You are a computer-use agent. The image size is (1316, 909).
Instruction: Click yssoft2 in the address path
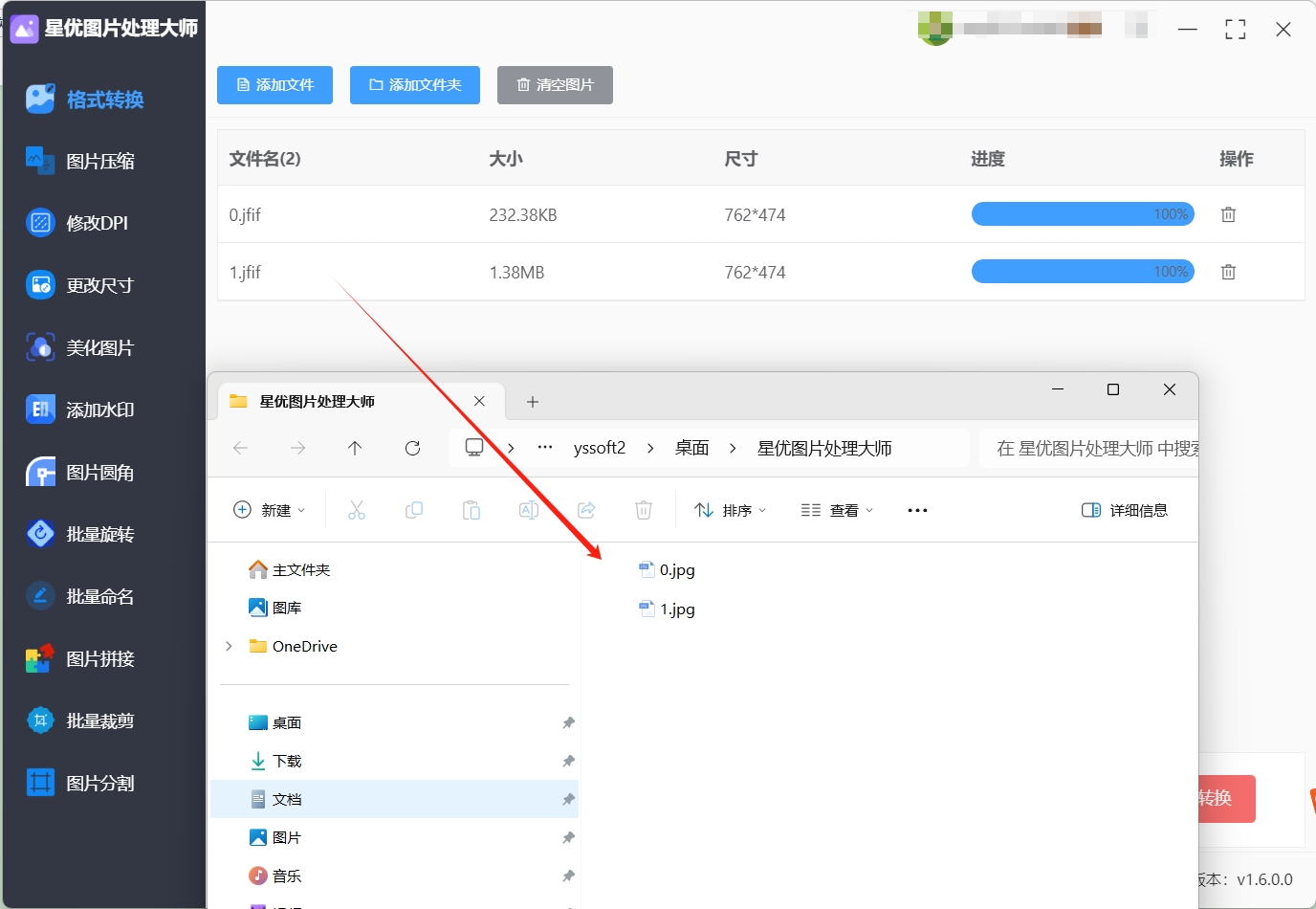point(600,448)
